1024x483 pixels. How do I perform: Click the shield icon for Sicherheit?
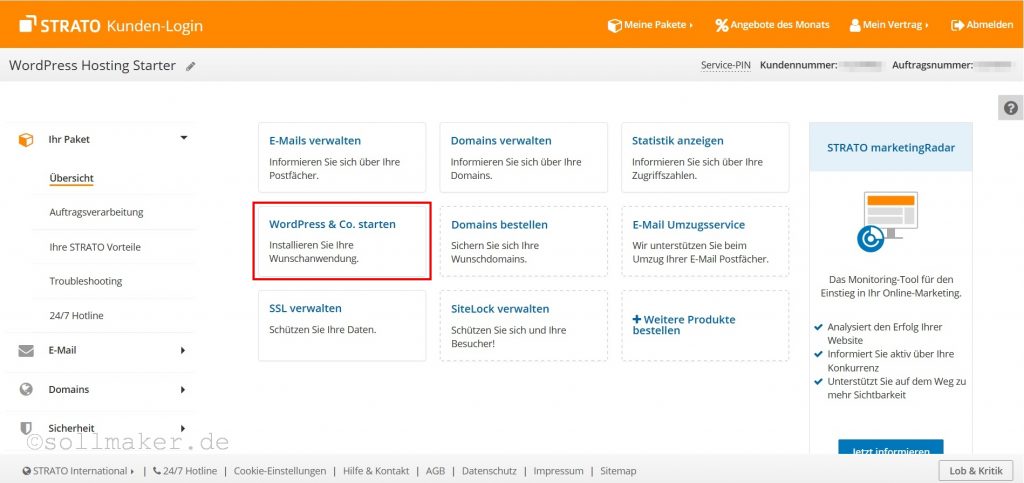[x=26, y=429]
